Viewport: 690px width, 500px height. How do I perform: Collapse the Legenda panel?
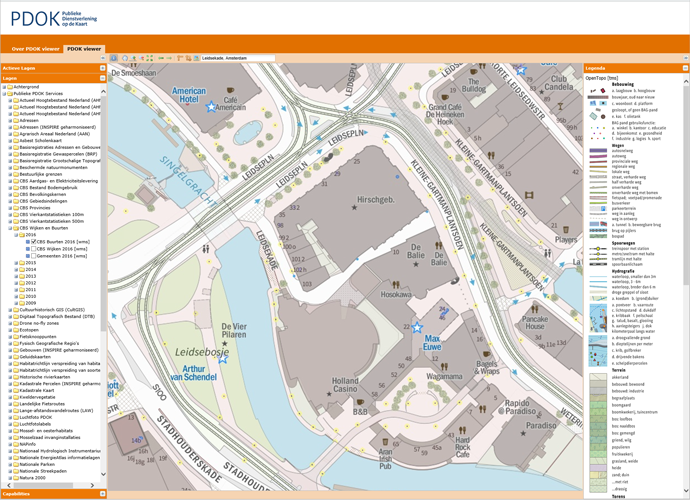tap(685, 68)
